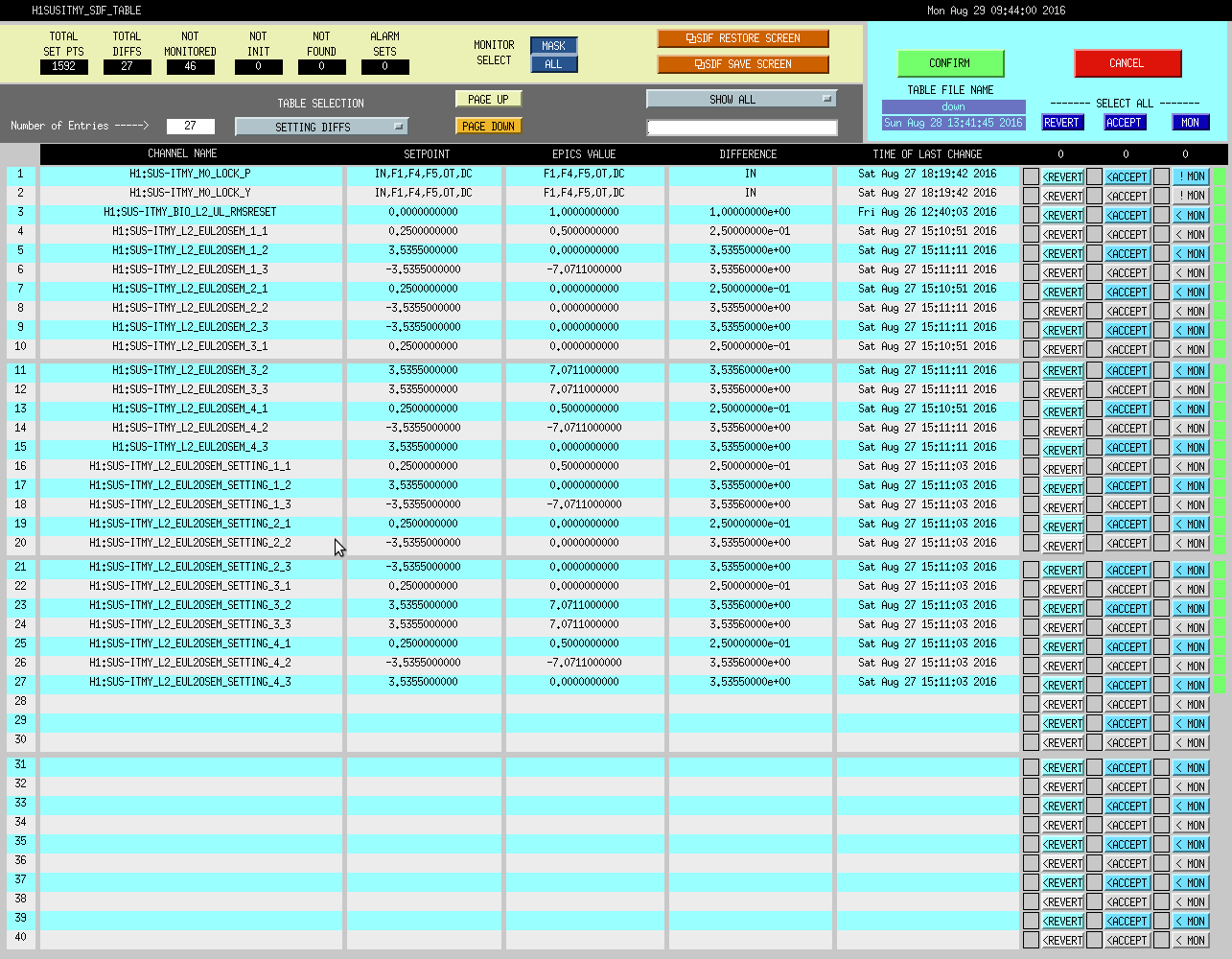Click ACCEPT for row 3 RMSRESET channel

tap(1127, 215)
